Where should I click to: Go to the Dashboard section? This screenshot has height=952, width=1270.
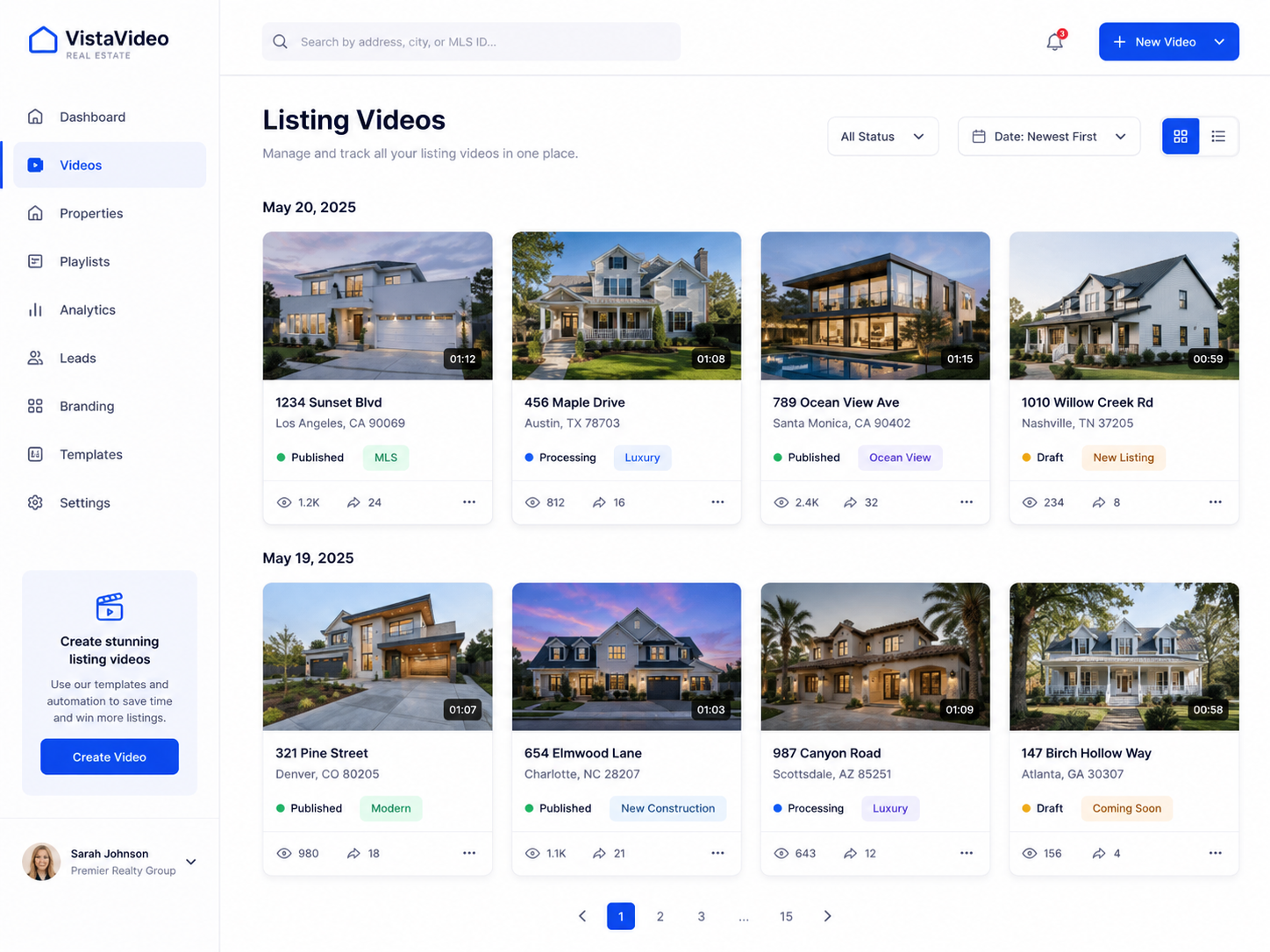[110, 117]
